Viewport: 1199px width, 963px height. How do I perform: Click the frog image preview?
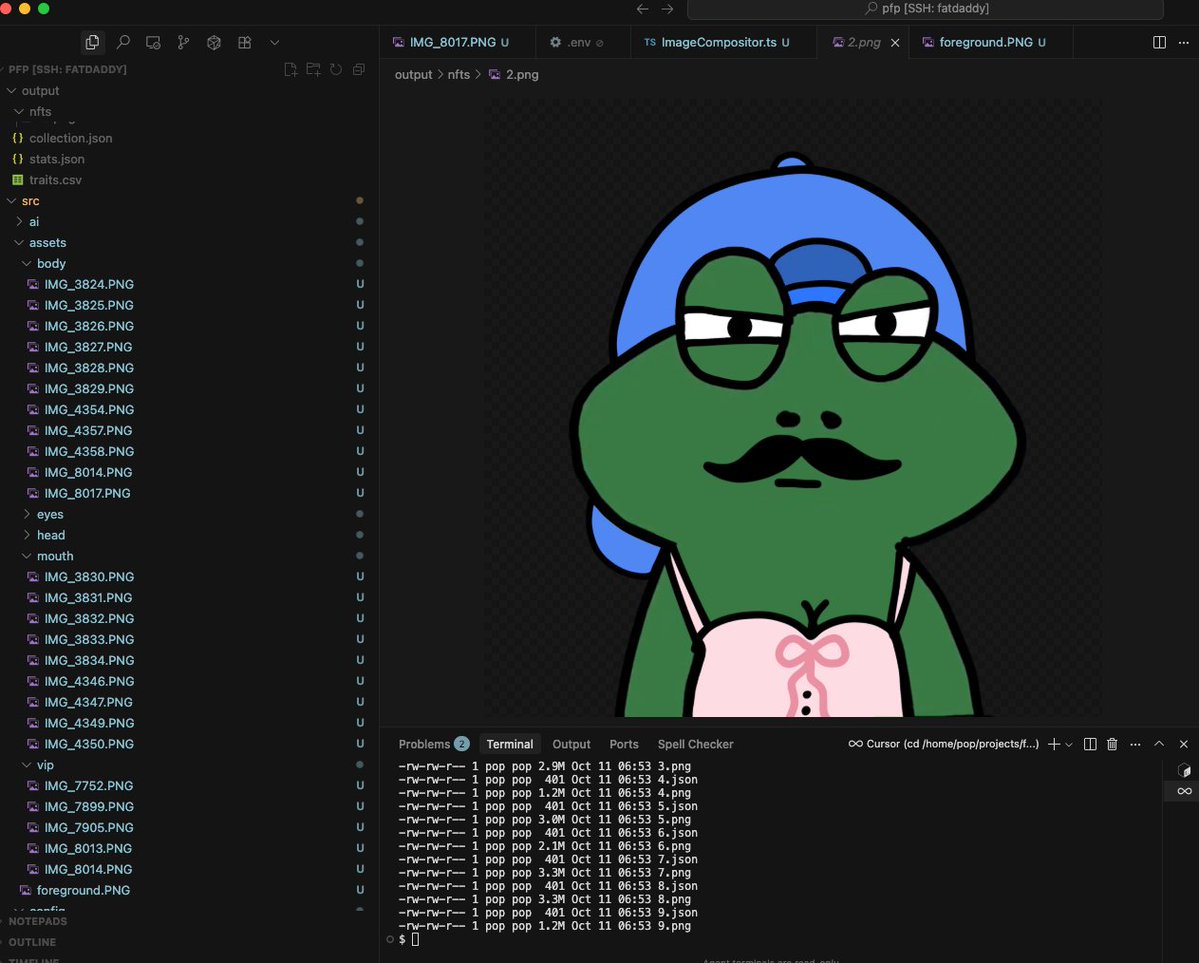tap(792, 408)
